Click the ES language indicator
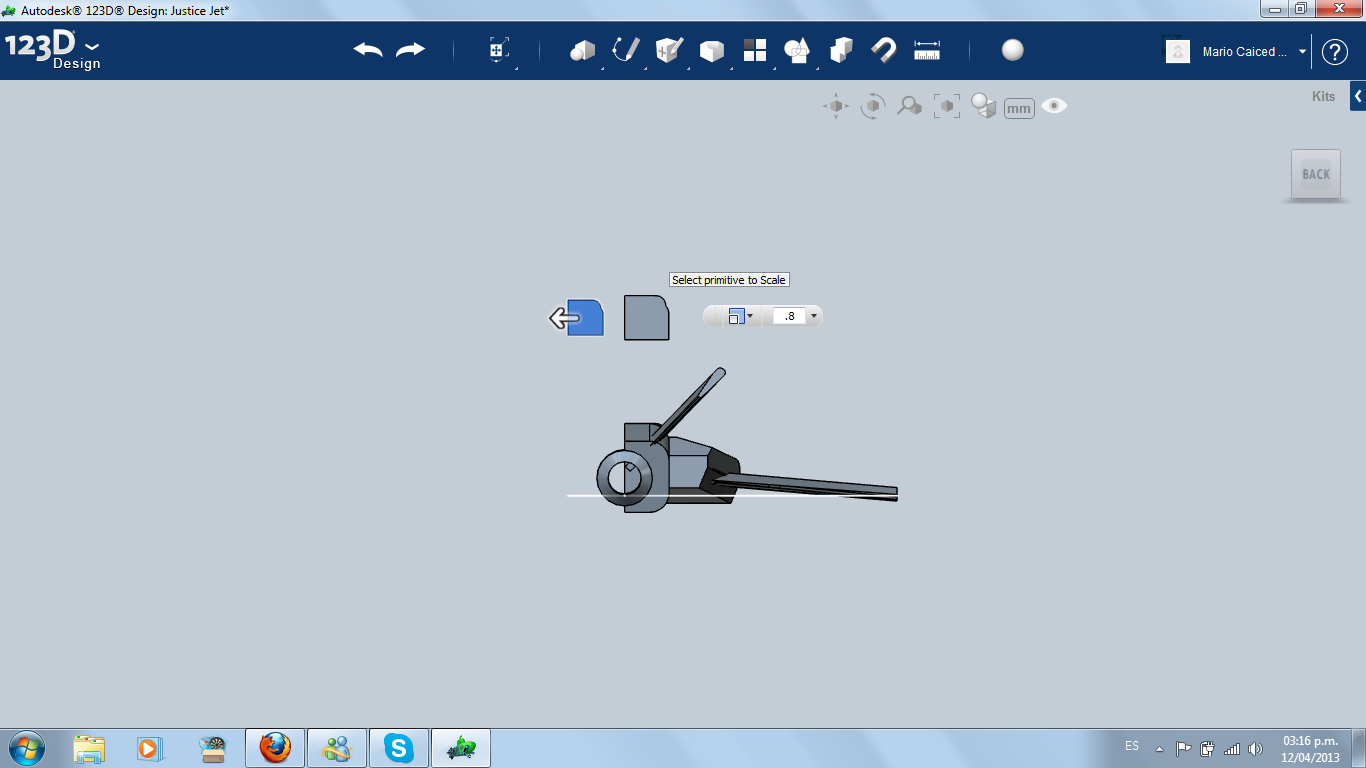Screen dimensions: 1366x768 click(1132, 746)
